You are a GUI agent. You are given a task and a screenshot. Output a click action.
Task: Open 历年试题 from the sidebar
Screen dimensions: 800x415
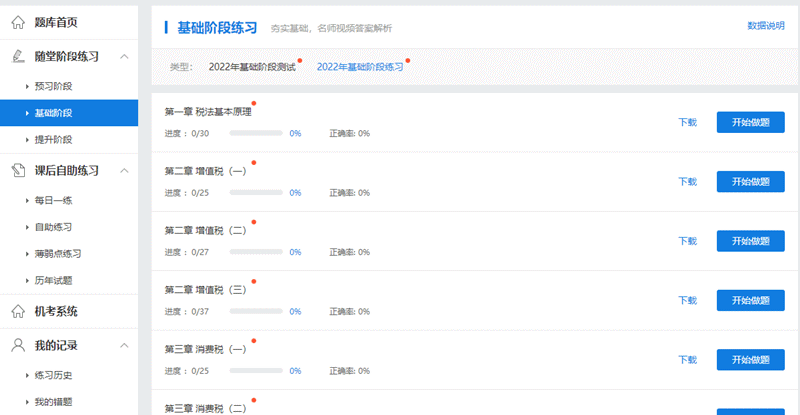[53, 280]
